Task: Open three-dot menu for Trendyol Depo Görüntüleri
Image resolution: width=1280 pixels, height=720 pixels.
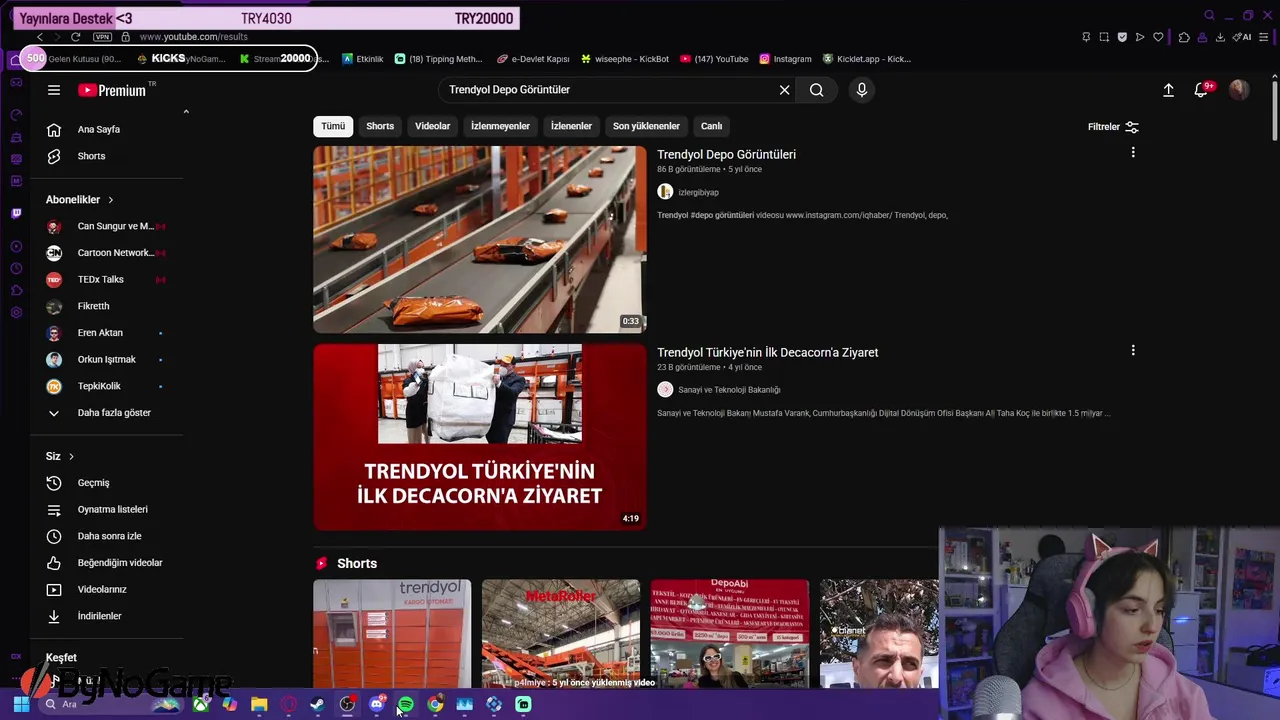Action: (x=1133, y=153)
